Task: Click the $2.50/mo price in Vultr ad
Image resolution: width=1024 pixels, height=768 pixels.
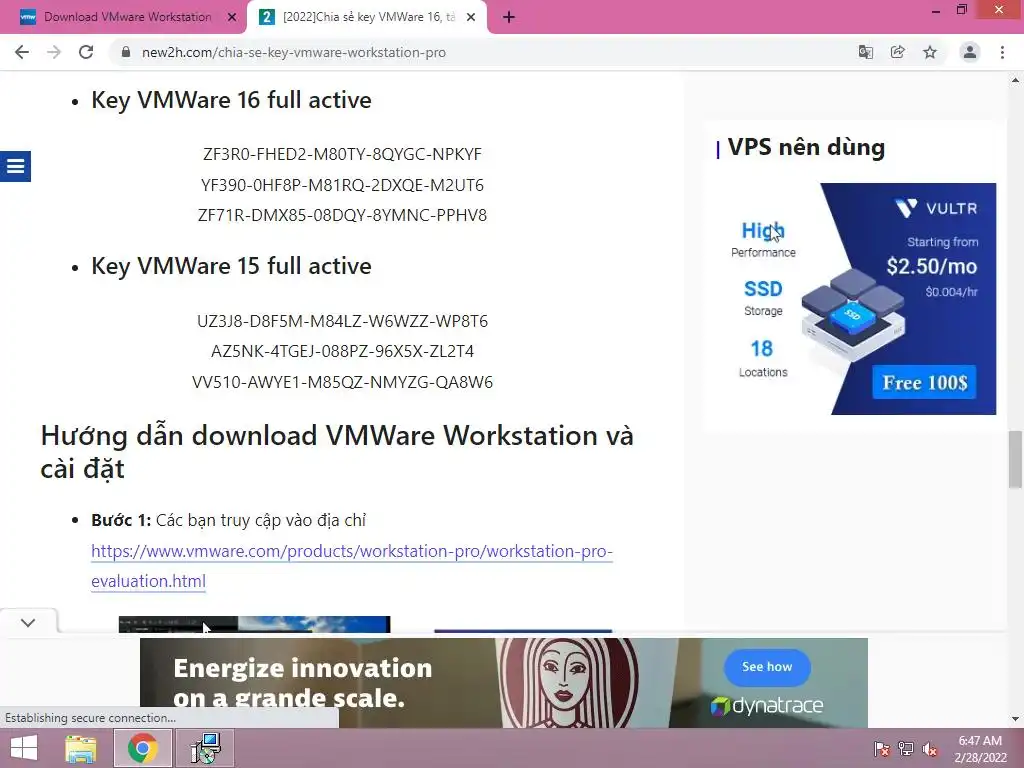Action: (932, 266)
